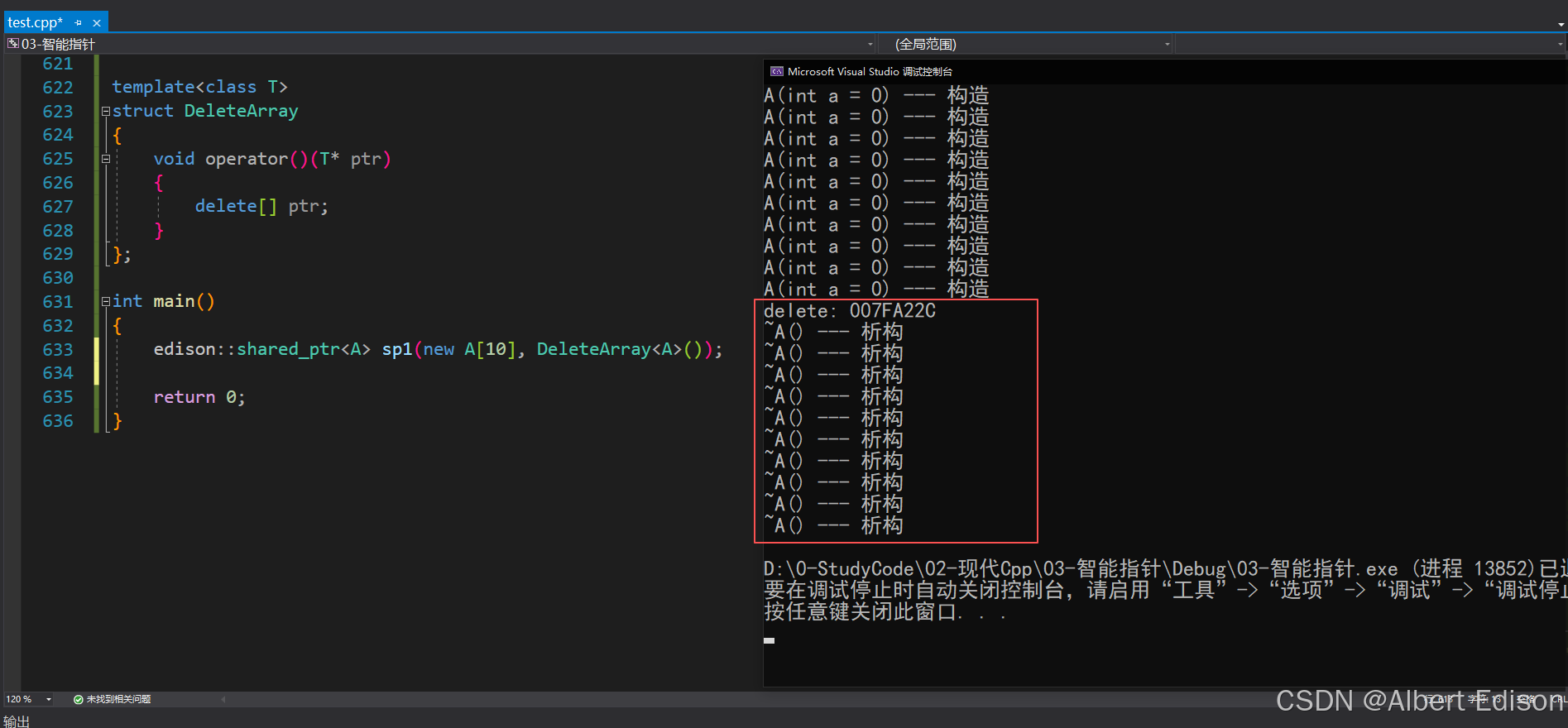Click the debug console window icon

pos(776,72)
